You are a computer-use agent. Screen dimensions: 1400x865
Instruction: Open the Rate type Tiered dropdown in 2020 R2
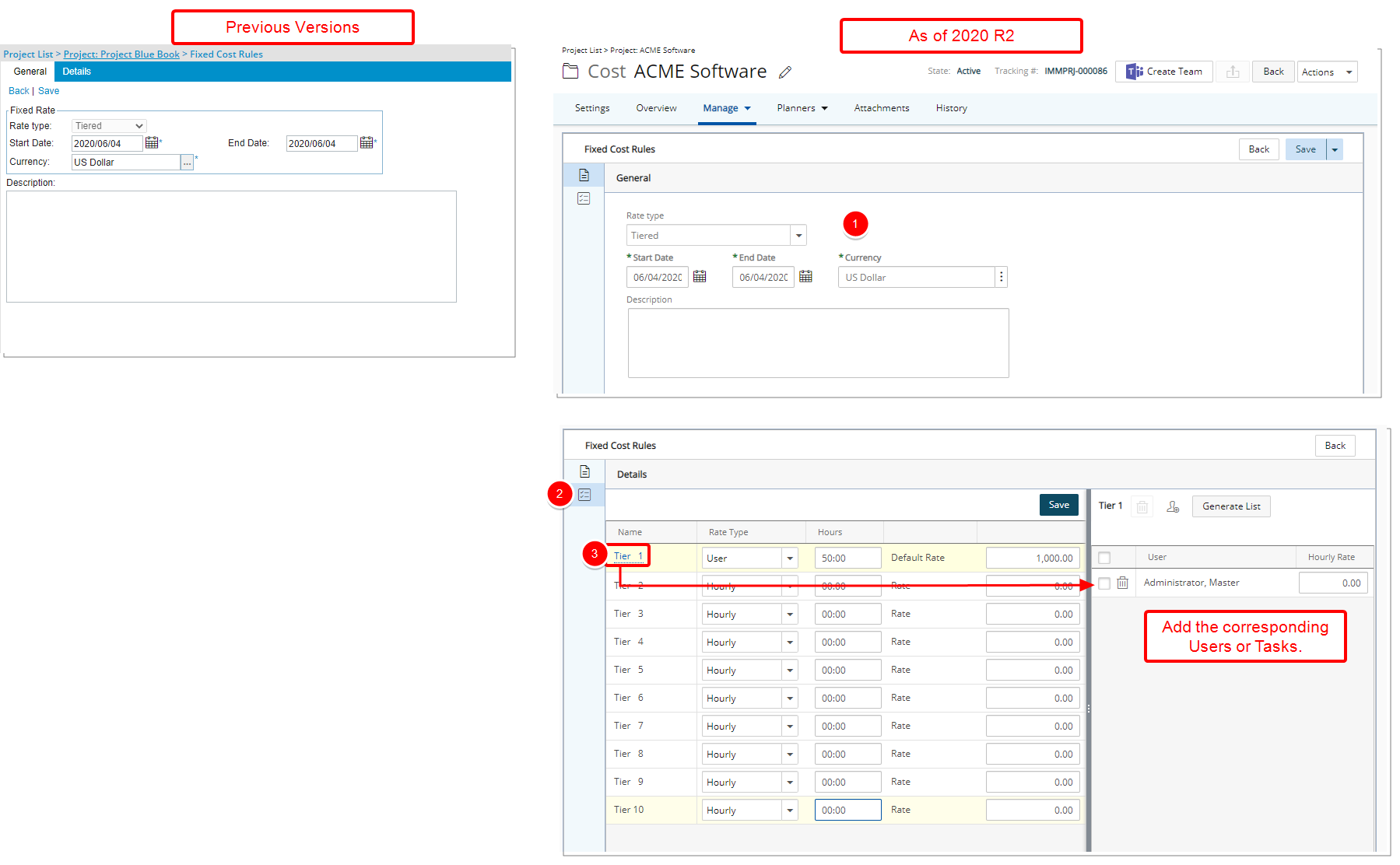(798, 235)
